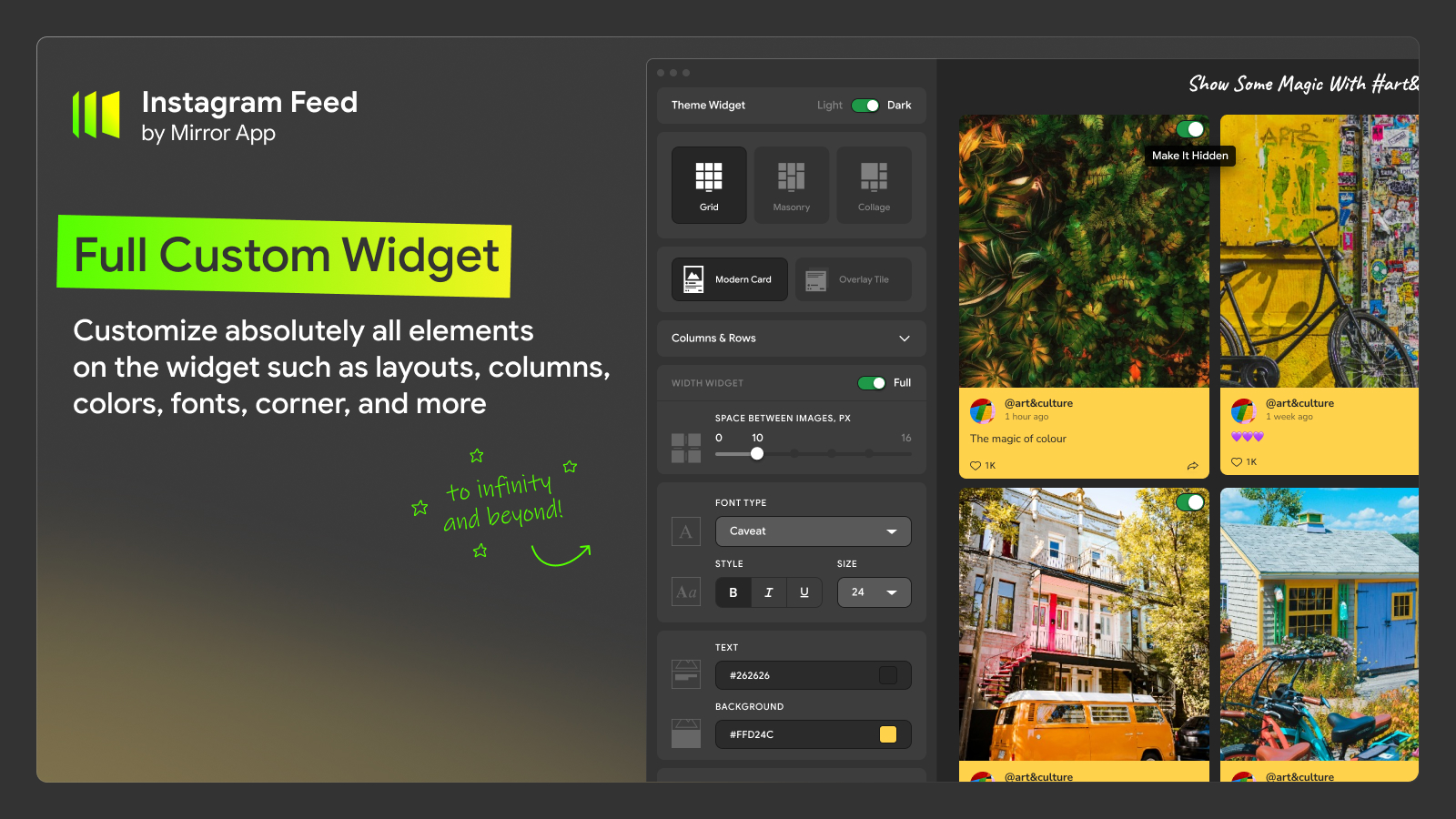
Task: Click the 'SPACE BETWEEN IMAGES, PX' label
Action: (x=783, y=419)
